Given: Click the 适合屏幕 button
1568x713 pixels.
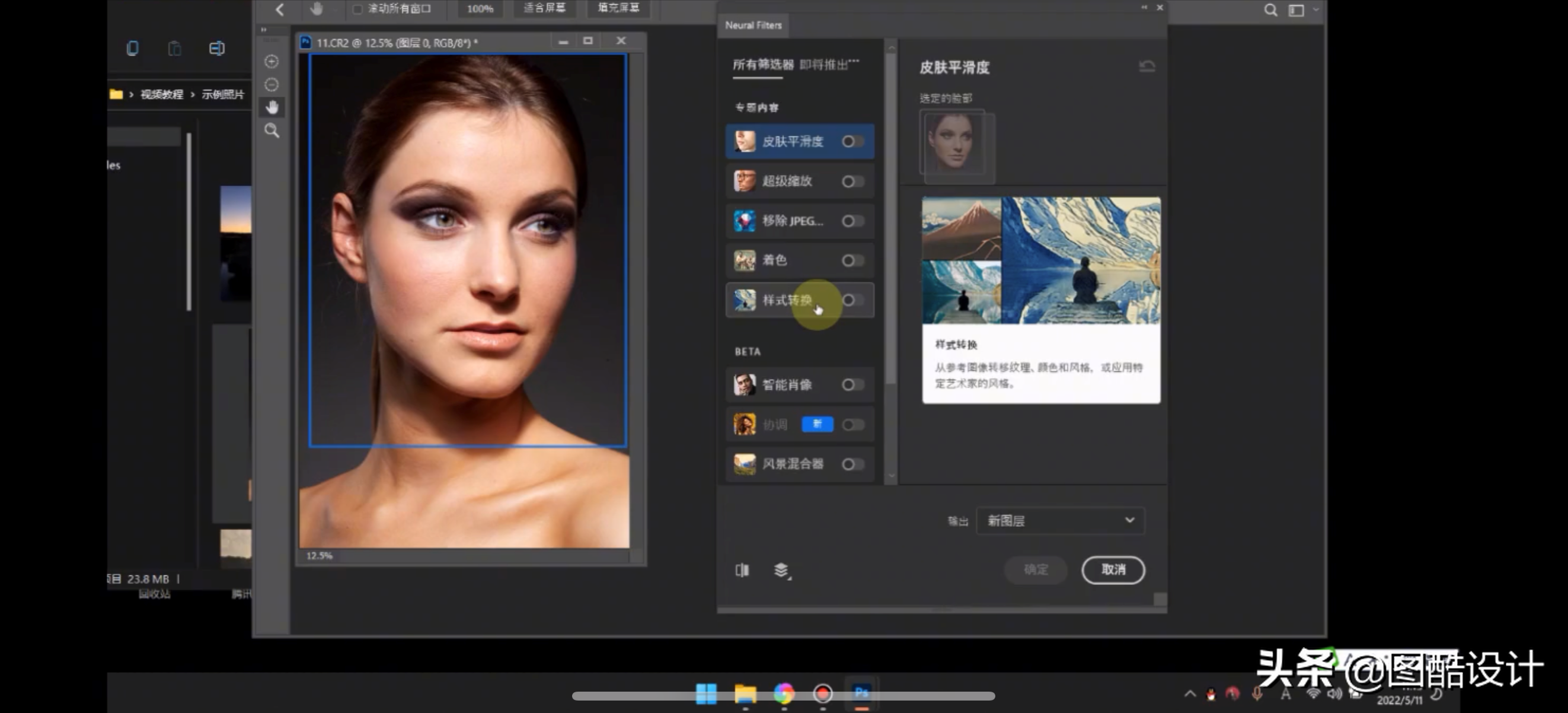Looking at the screenshot, I should 545,8.
